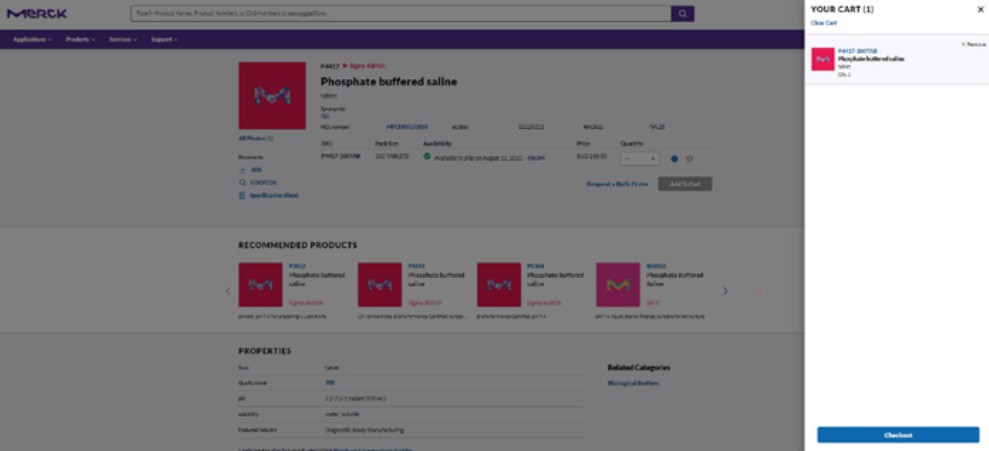Screen dimensions: 989x451
Task: Select the SGD price value
Action: point(592,156)
